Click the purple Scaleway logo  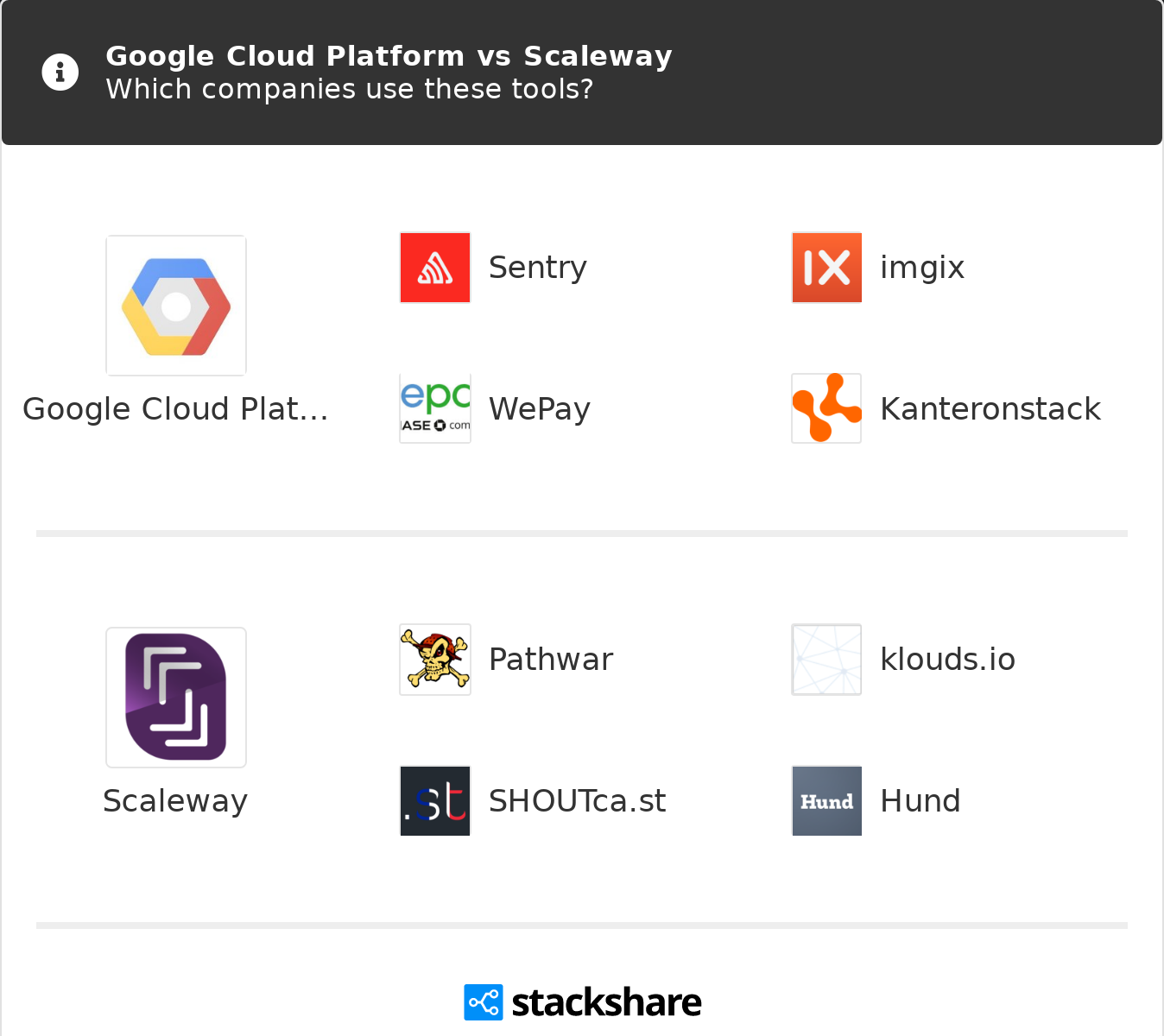pos(176,698)
